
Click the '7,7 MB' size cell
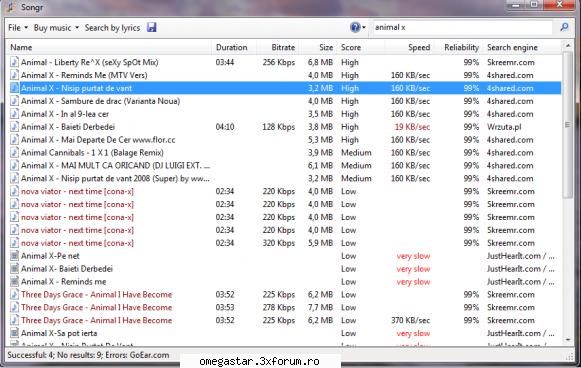click(321, 307)
